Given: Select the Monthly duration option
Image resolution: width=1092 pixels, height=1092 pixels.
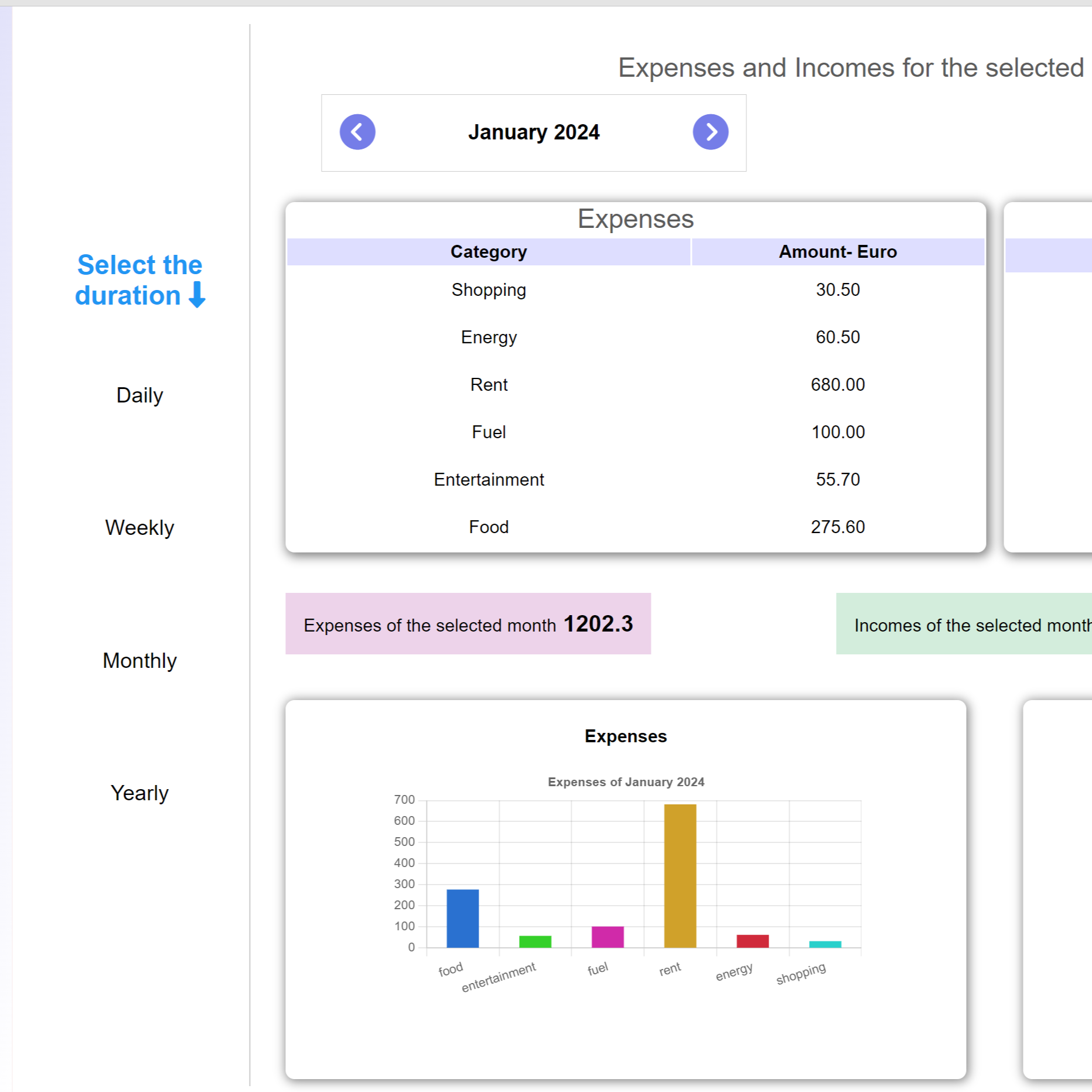Looking at the screenshot, I should pos(139,660).
